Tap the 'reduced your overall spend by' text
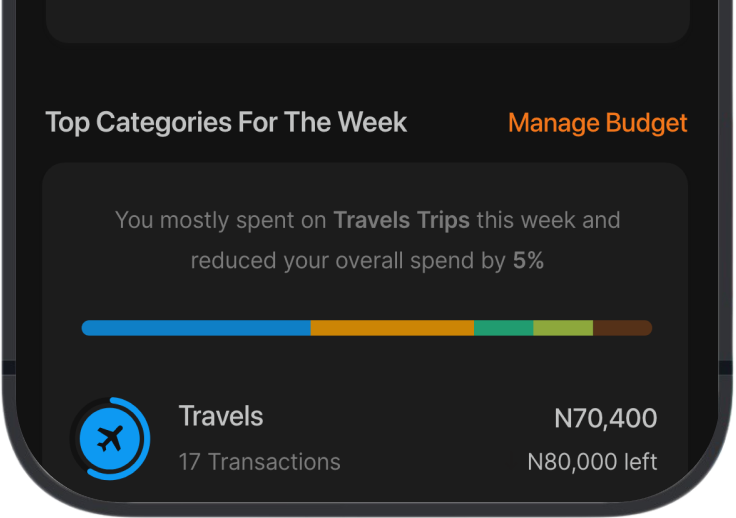 click(348, 261)
